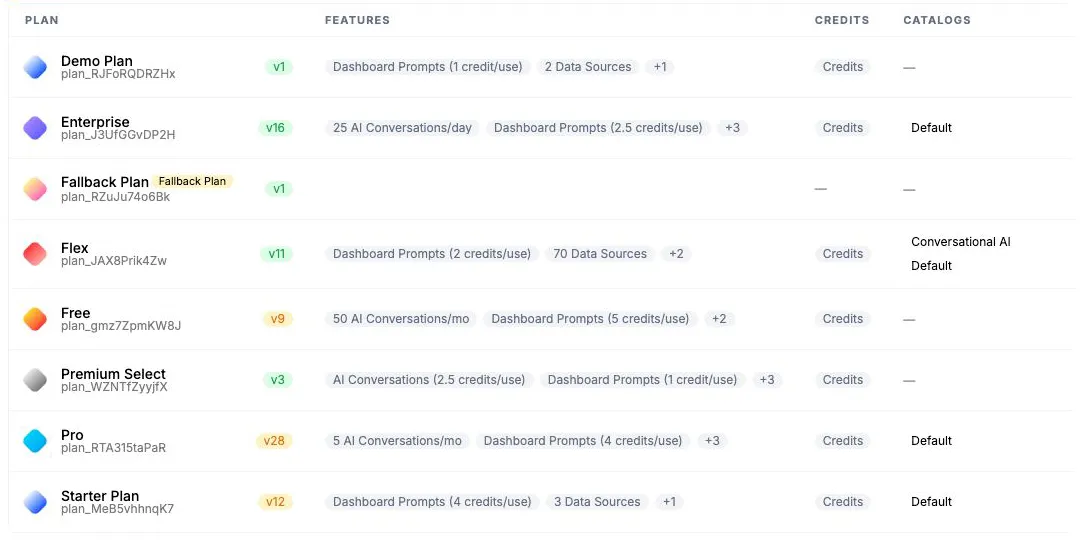The width and height of the screenshot is (1084, 542).
Task: Click the Starter Plan blue icon
Action: pos(35,502)
